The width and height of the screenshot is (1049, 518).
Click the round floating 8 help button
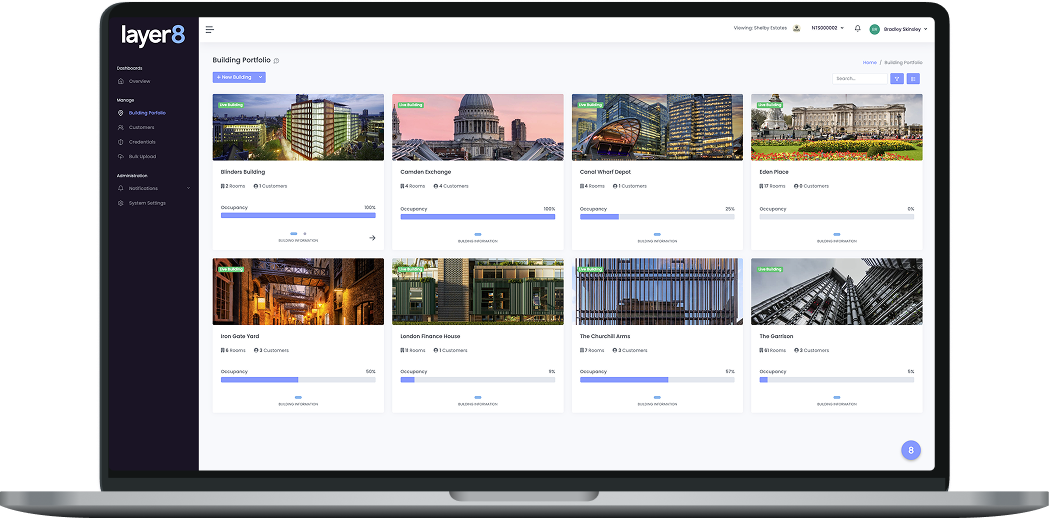coord(910,450)
